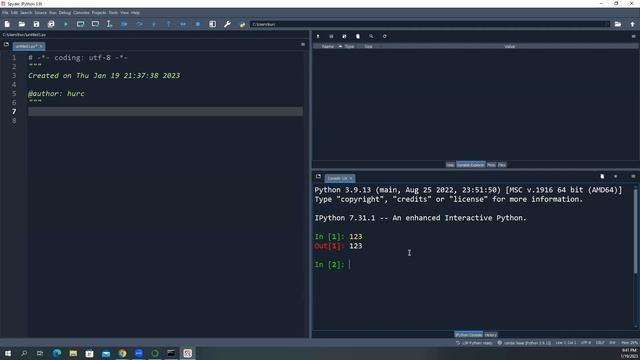Sort variables by the Type column
This screenshot has width=640, height=360.
click(x=349, y=47)
